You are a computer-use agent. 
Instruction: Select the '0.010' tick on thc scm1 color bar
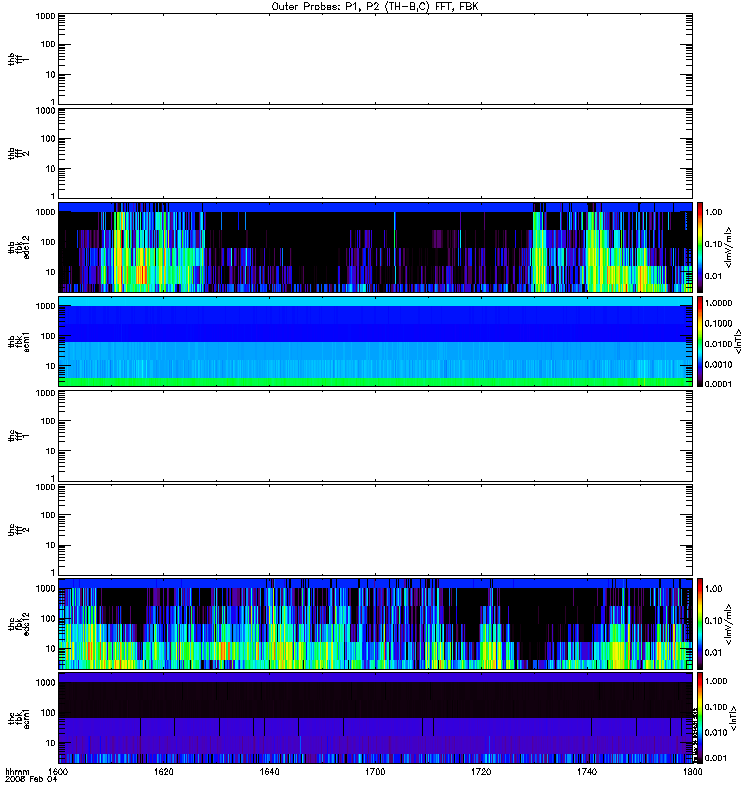coord(716,733)
